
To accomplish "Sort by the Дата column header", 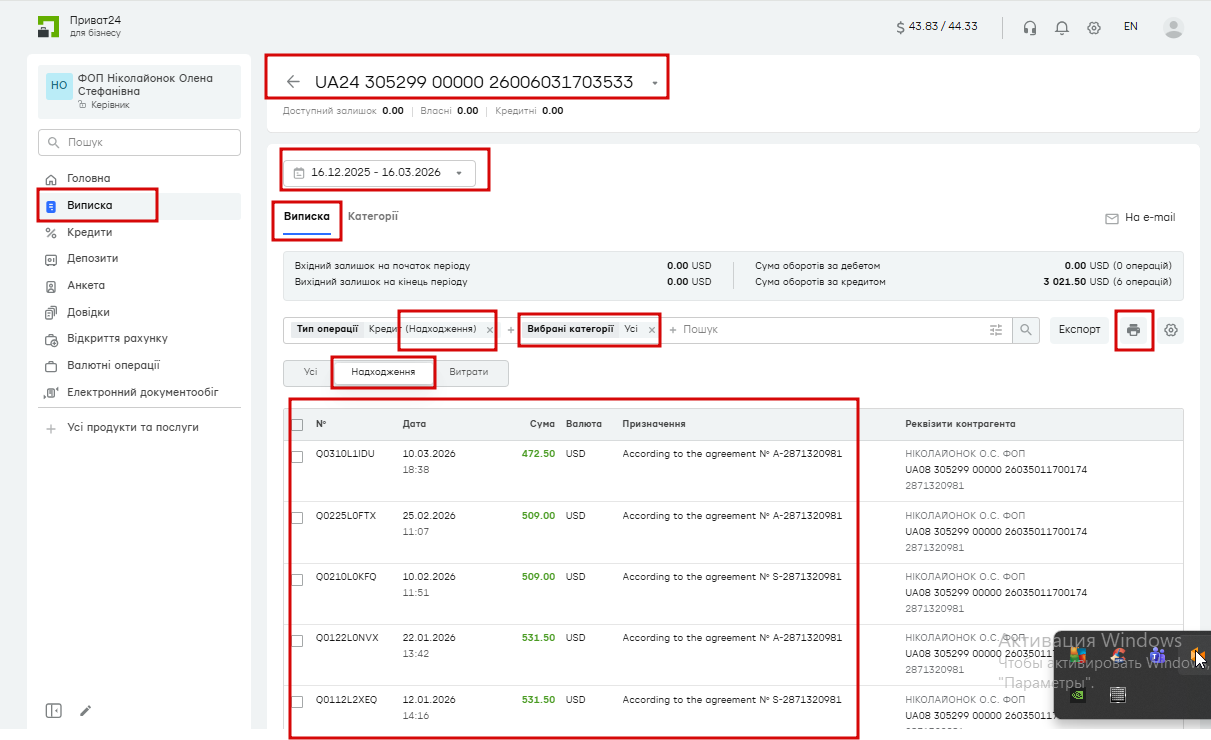I will pyautogui.click(x=414, y=424).
